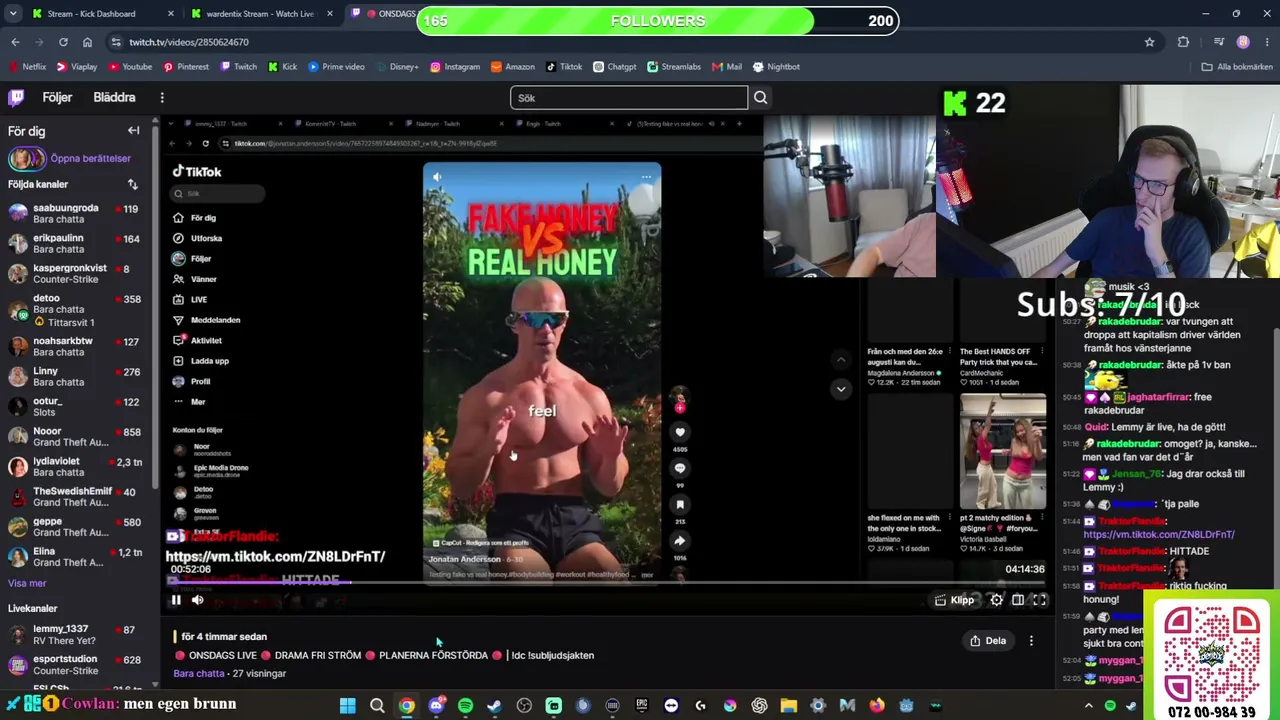The width and height of the screenshot is (1280, 720).
Task: Open the Chrome profile avatar menu
Action: (x=1243, y=42)
